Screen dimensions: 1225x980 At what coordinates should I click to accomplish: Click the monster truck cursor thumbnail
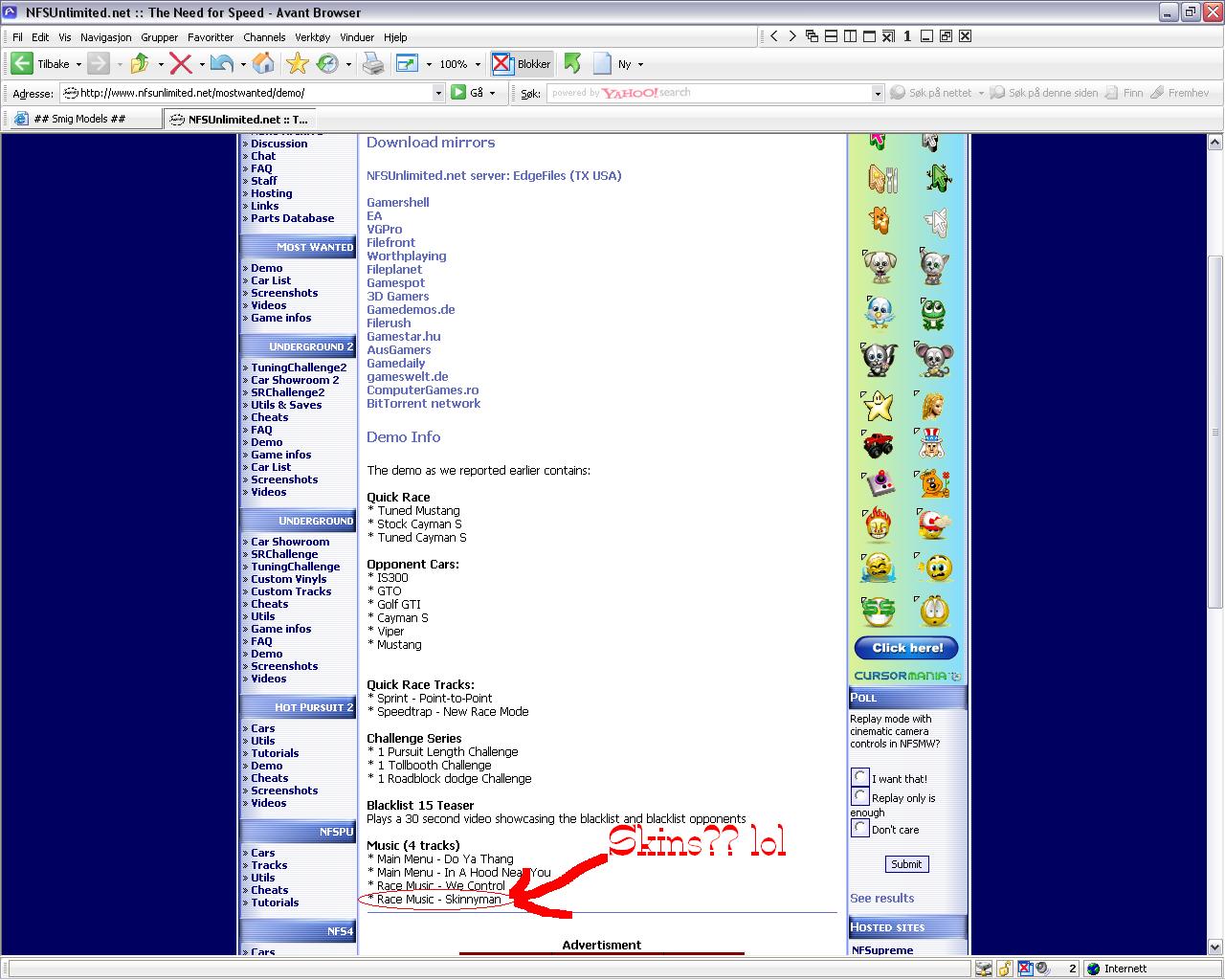point(879,444)
